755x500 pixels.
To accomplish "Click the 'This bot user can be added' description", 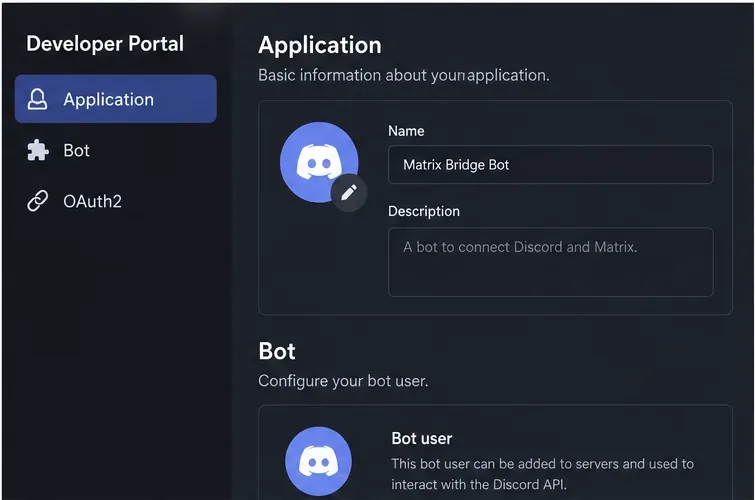I will coord(543,474).
